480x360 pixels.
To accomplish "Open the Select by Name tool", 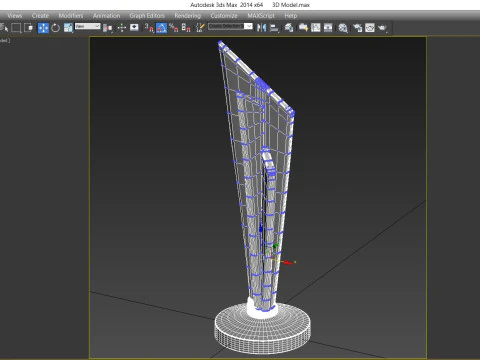I will pyautogui.click(x=4, y=28).
